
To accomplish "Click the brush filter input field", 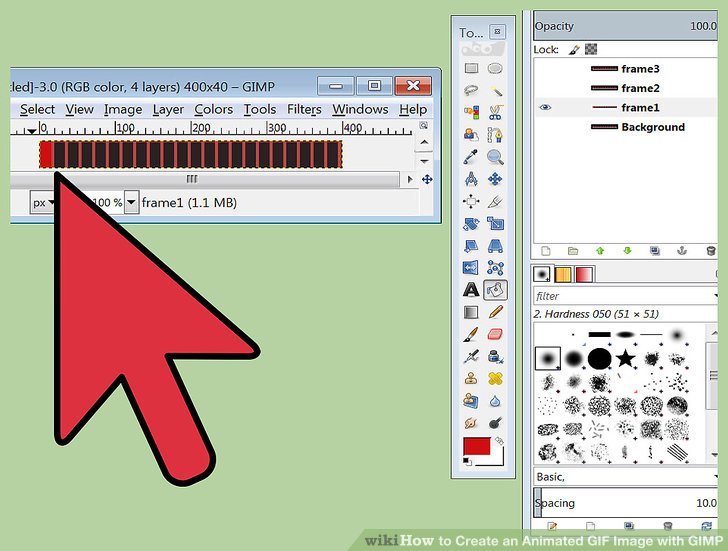I will click(x=625, y=296).
